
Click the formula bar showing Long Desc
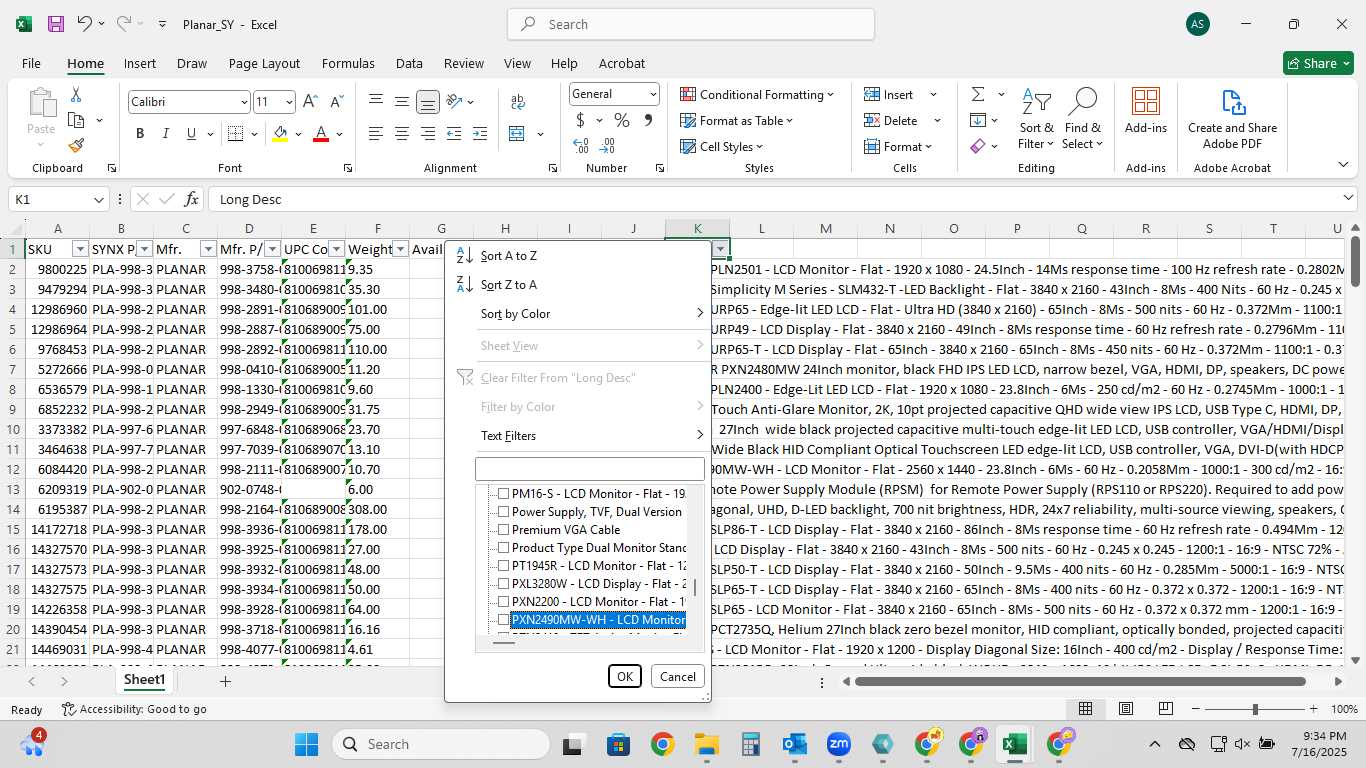click(x=783, y=199)
